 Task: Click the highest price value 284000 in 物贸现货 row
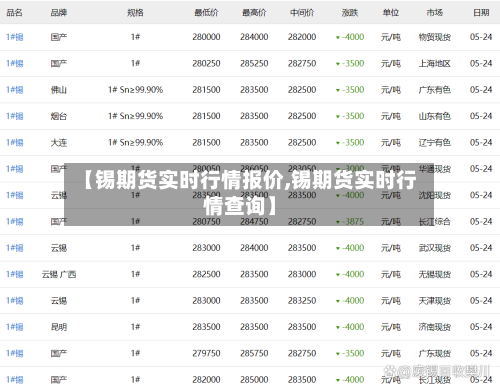point(254,37)
